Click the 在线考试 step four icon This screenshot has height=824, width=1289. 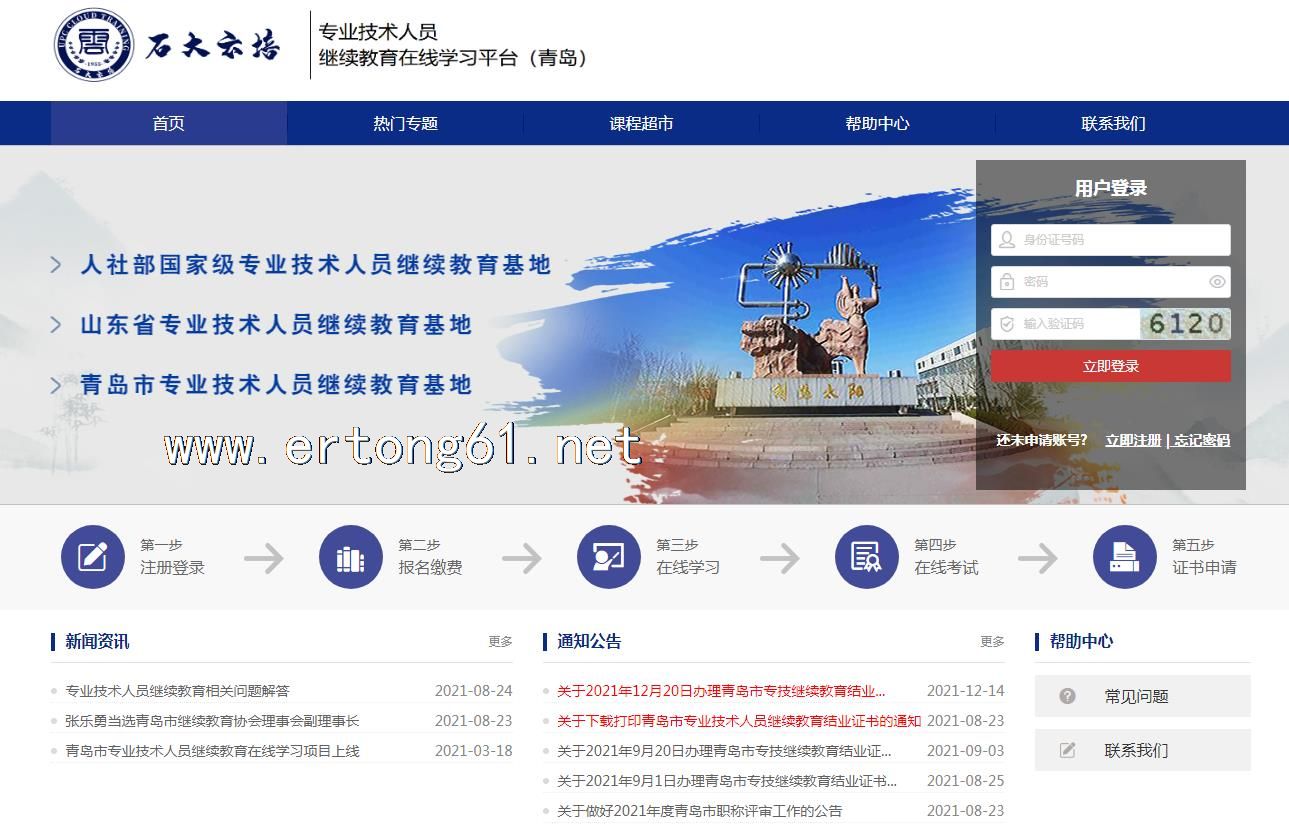coord(866,557)
